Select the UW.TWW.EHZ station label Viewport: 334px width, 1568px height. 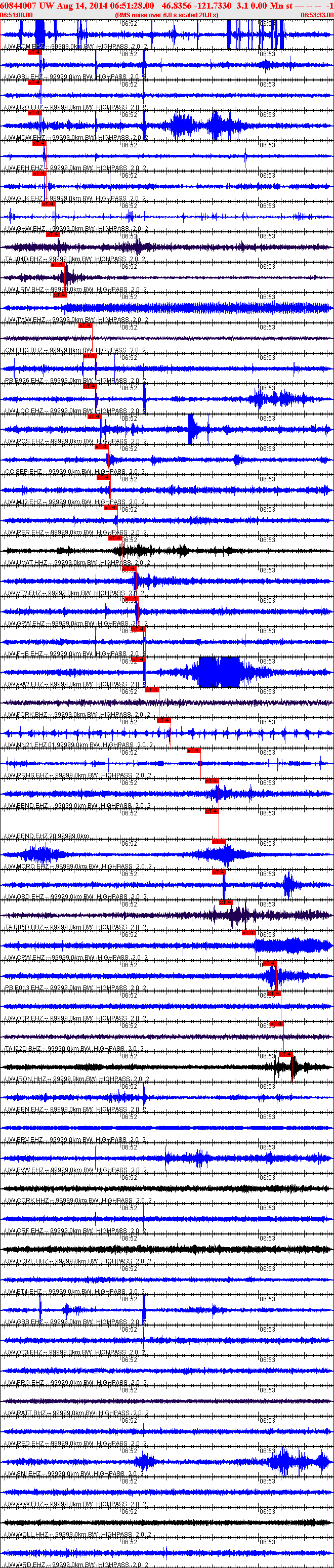(x=25, y=320)
